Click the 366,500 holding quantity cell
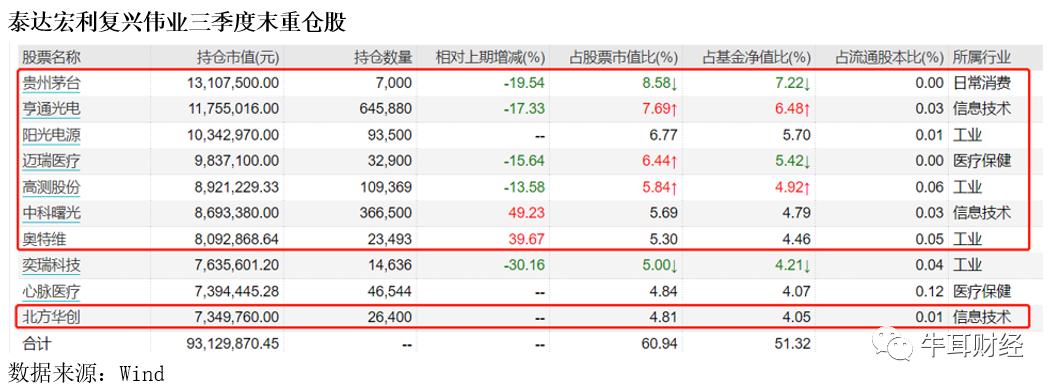This screenshot has width=1058, height=392. (387, 213)
